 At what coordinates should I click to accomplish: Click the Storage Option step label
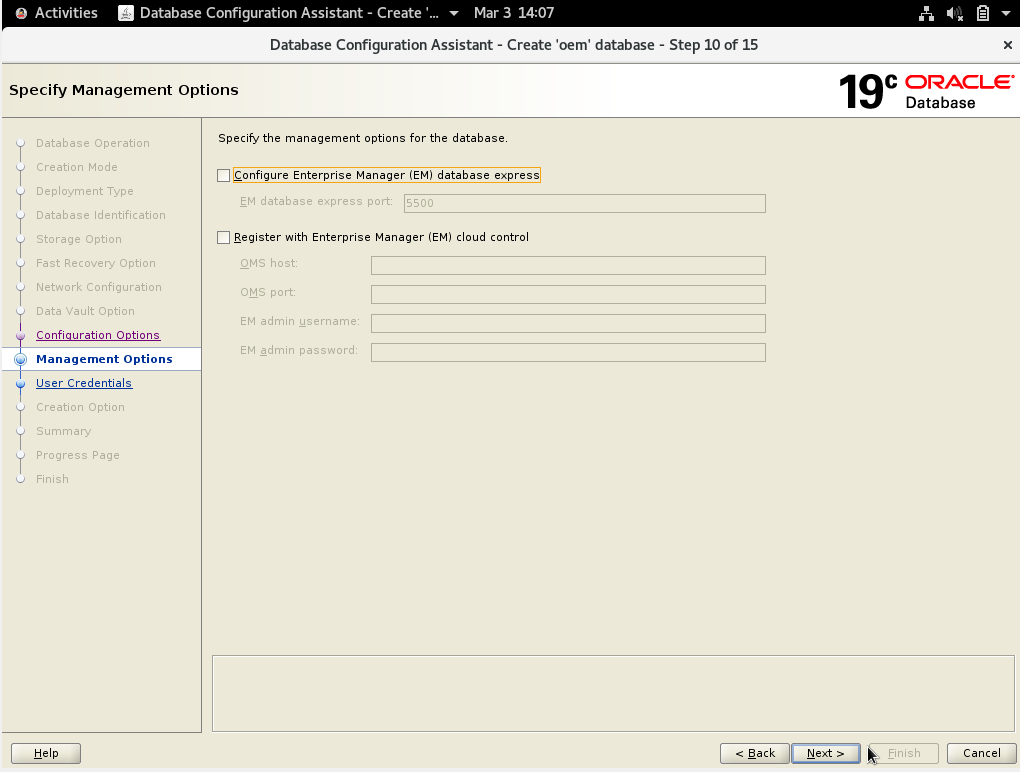tap(79, 239)
